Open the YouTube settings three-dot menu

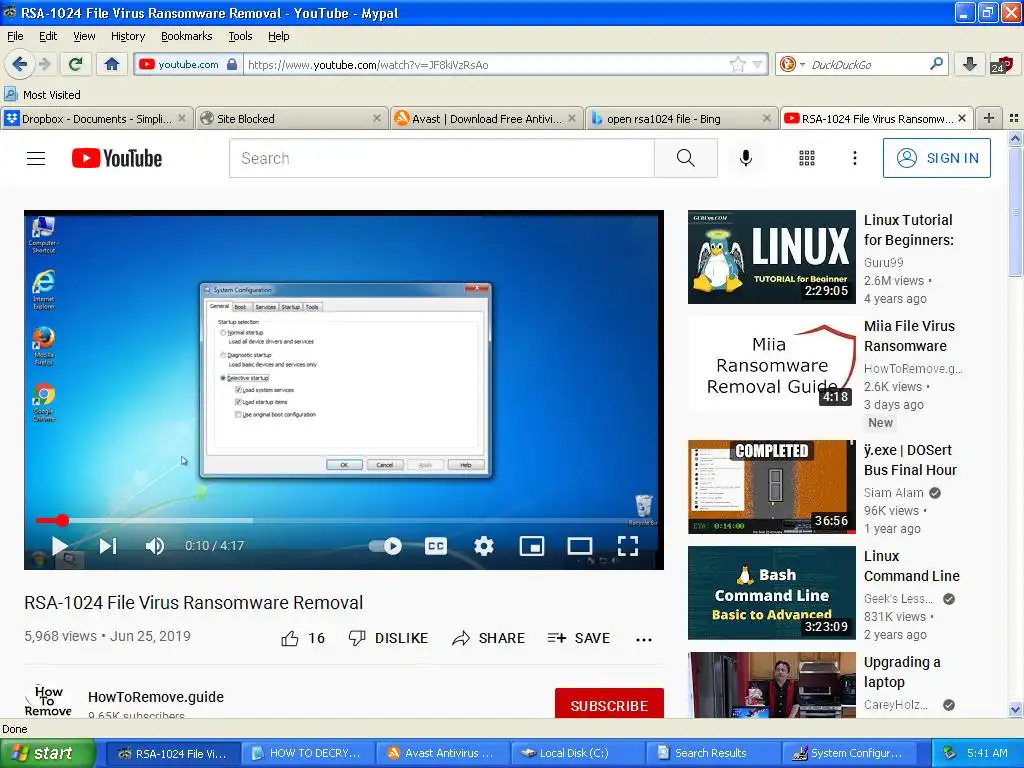(x=855, y=158)
